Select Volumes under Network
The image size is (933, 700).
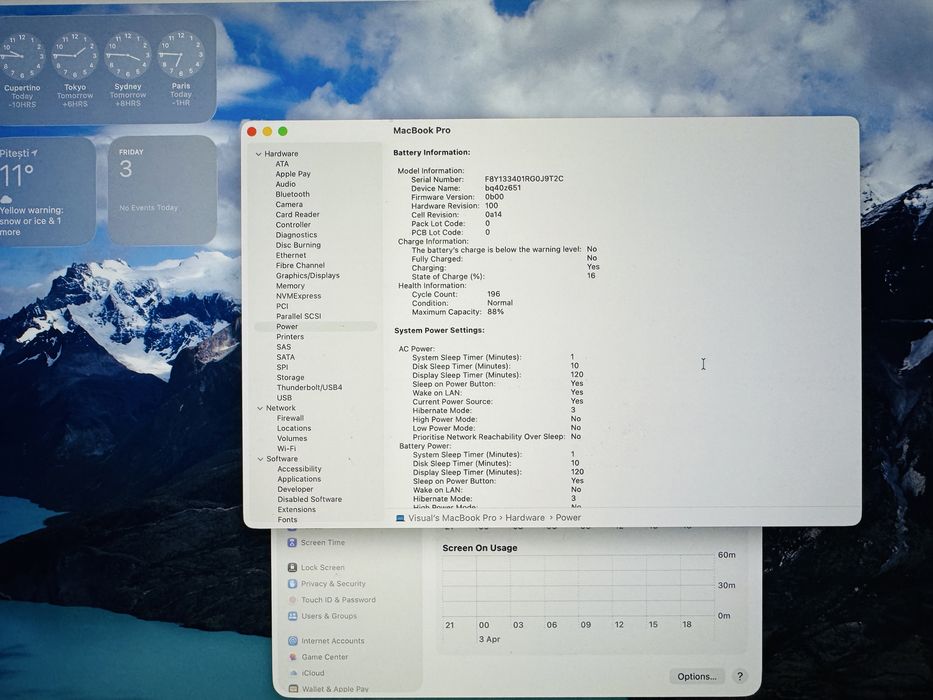point(292,438)
